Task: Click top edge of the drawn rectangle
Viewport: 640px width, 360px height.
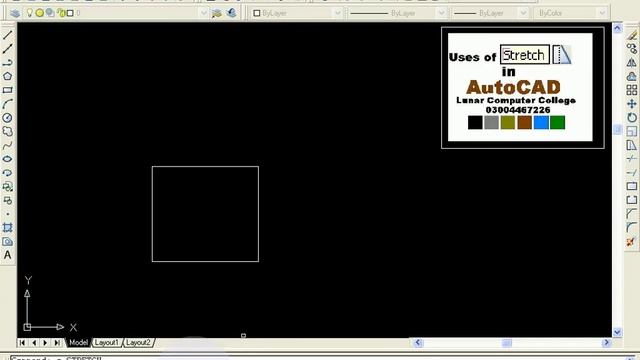Action: (x=205, y=167)
